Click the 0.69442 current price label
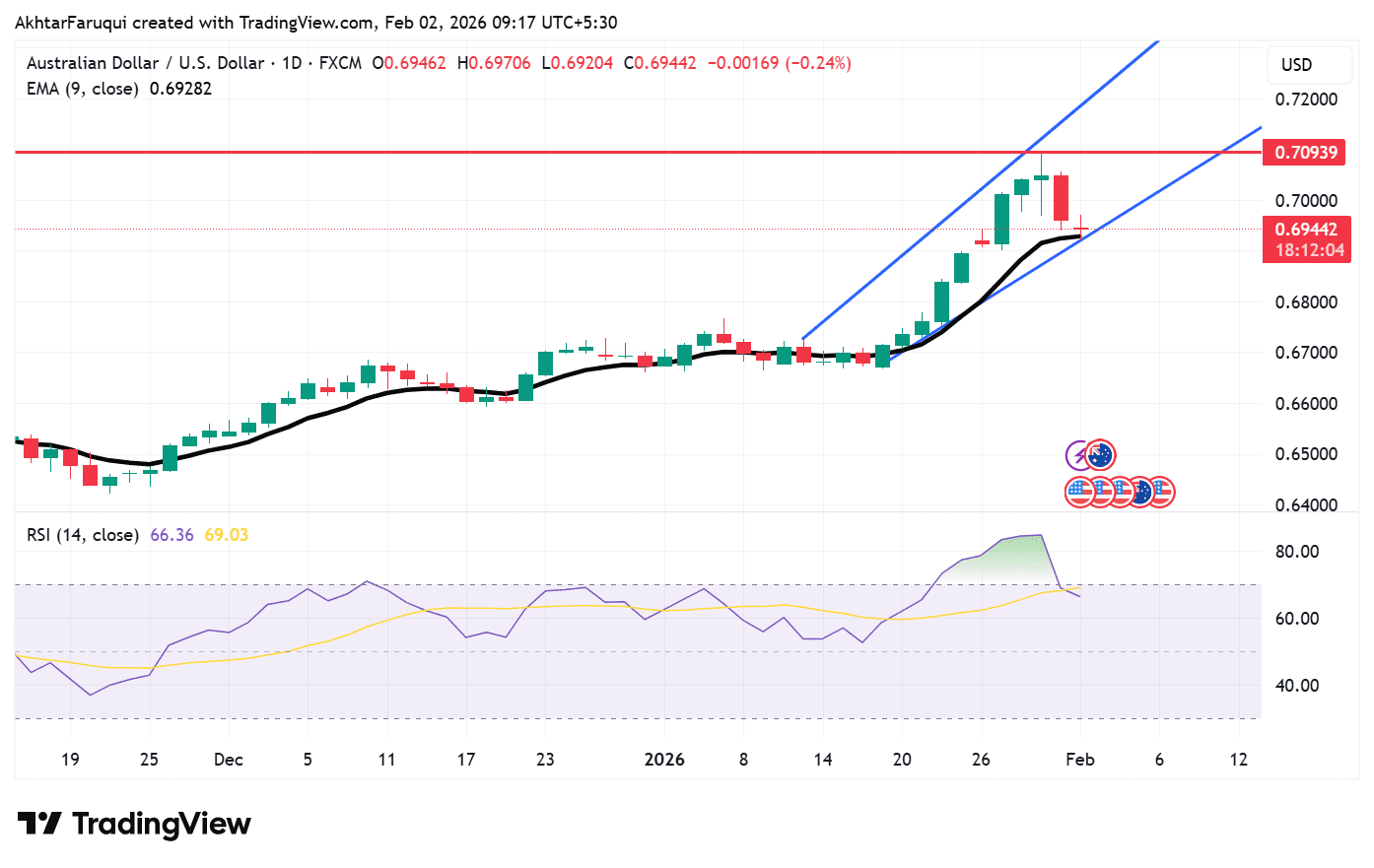 point(1307,229)
